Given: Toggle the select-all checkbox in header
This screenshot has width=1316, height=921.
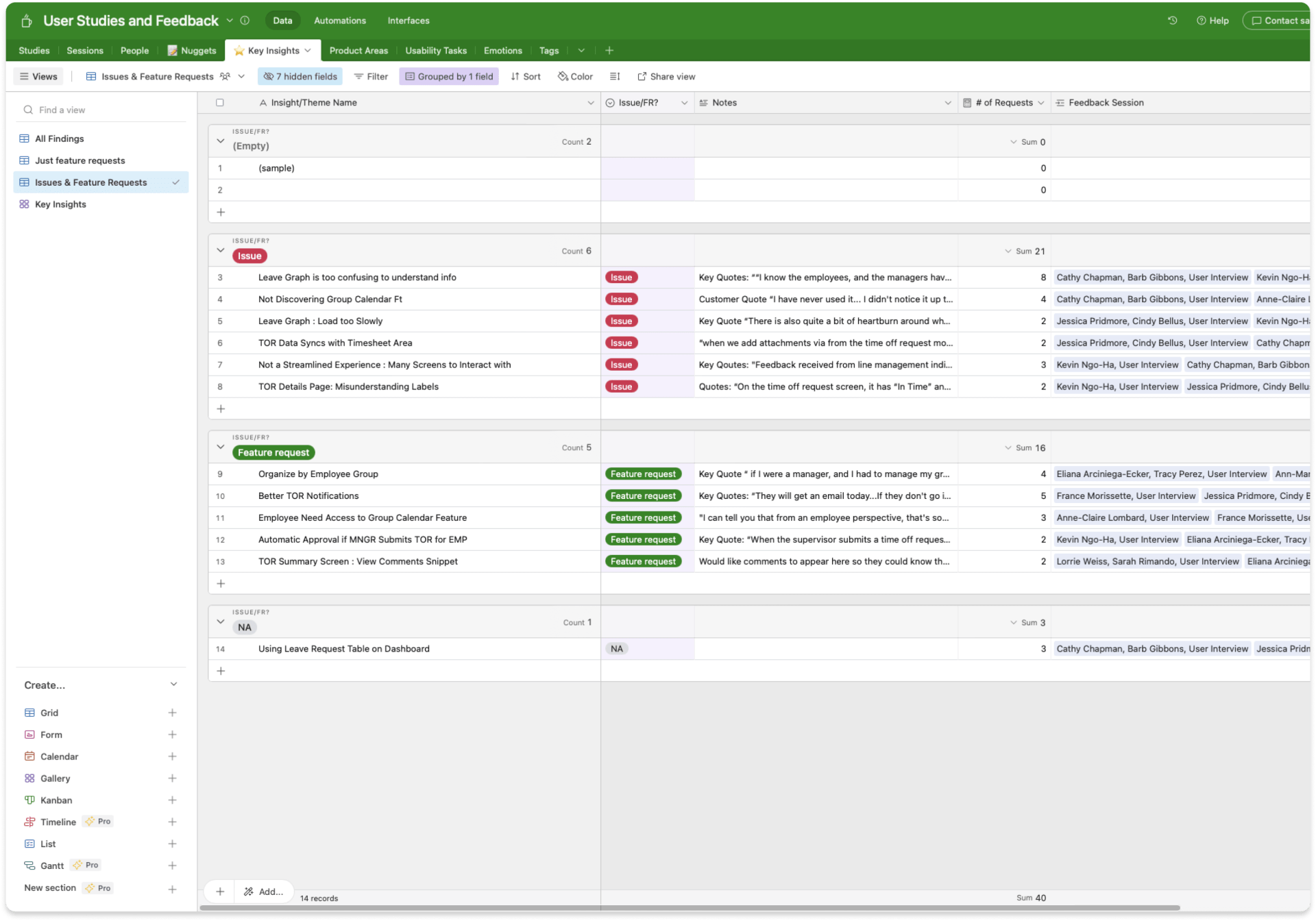Looking at the screenshot, I should 220,103.
